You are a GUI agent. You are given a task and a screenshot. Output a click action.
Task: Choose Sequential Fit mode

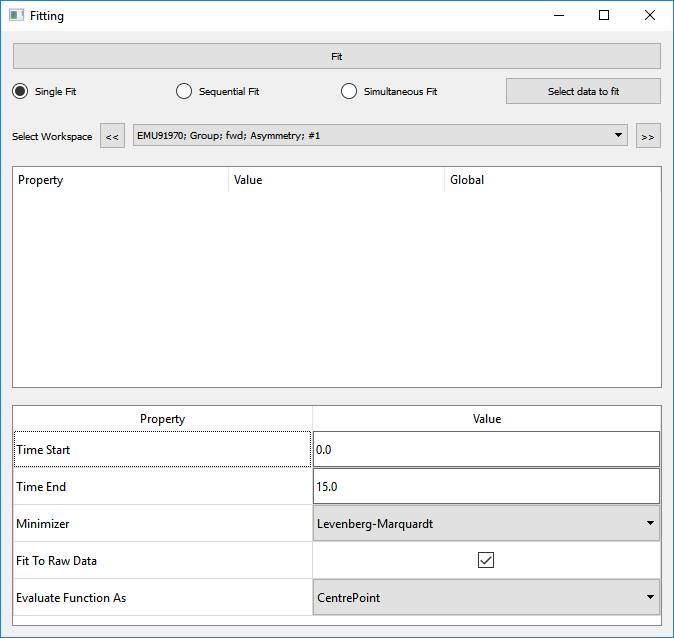[x=184, y=91]
